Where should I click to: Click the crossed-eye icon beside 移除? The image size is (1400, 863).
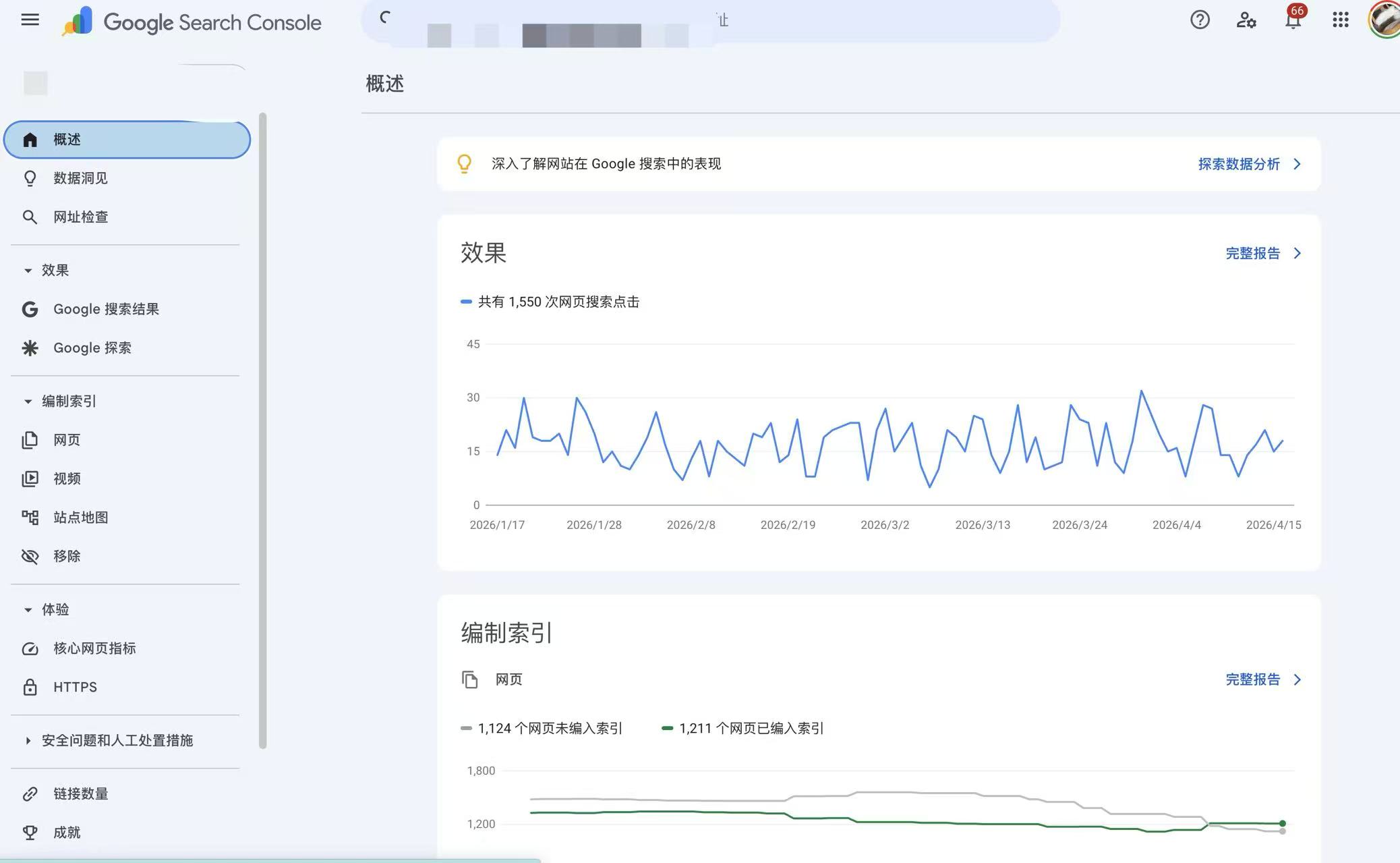coord(30,556)
